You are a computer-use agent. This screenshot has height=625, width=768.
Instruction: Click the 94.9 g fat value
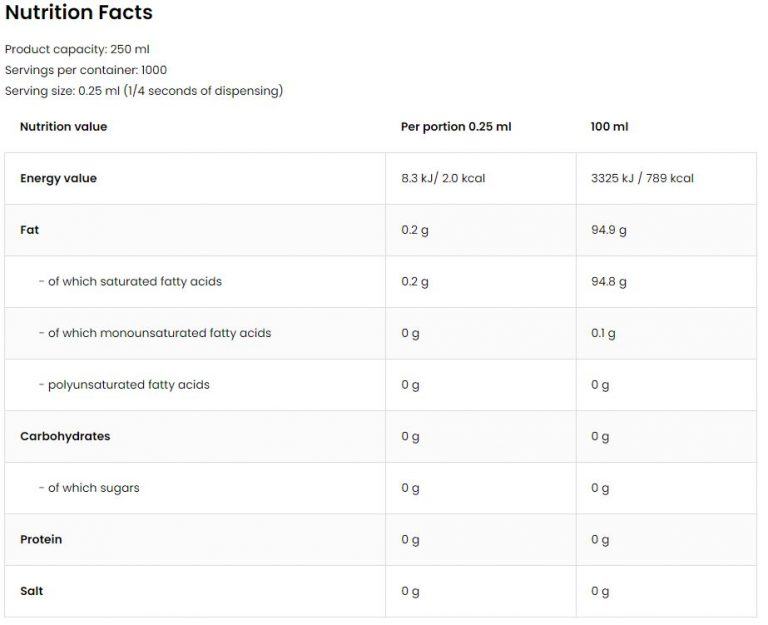[x=609, y=230]
